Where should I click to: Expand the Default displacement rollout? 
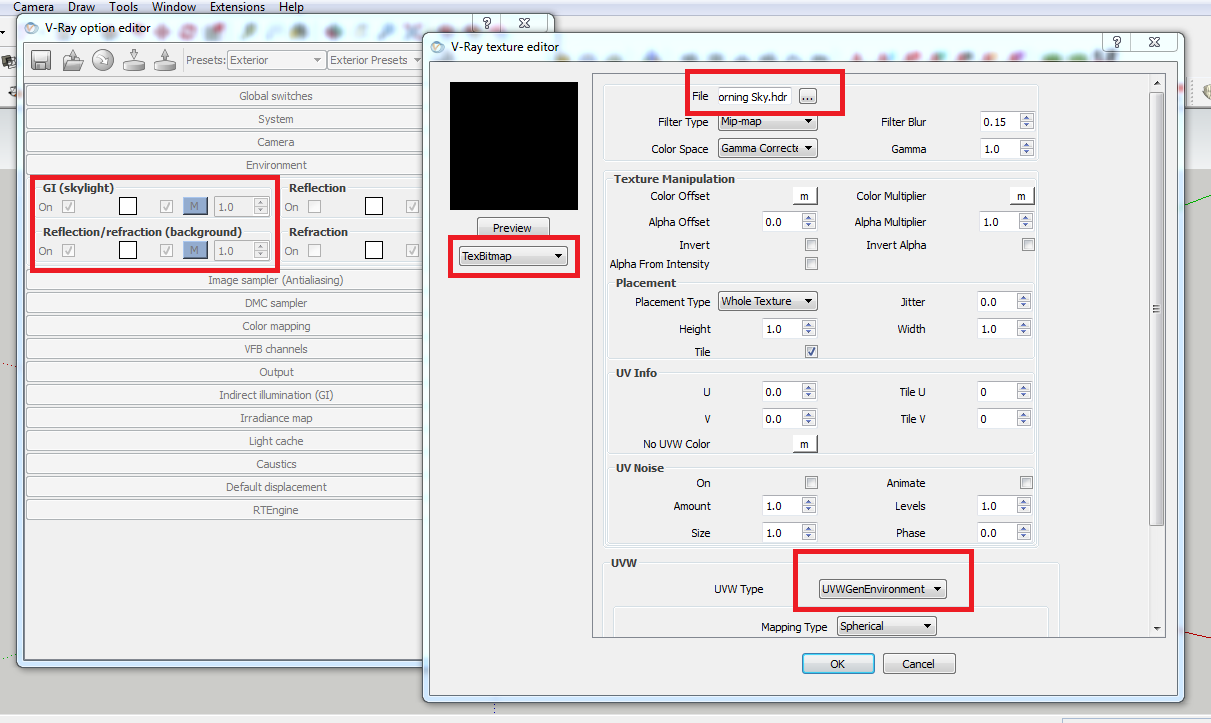click(224, 487)
